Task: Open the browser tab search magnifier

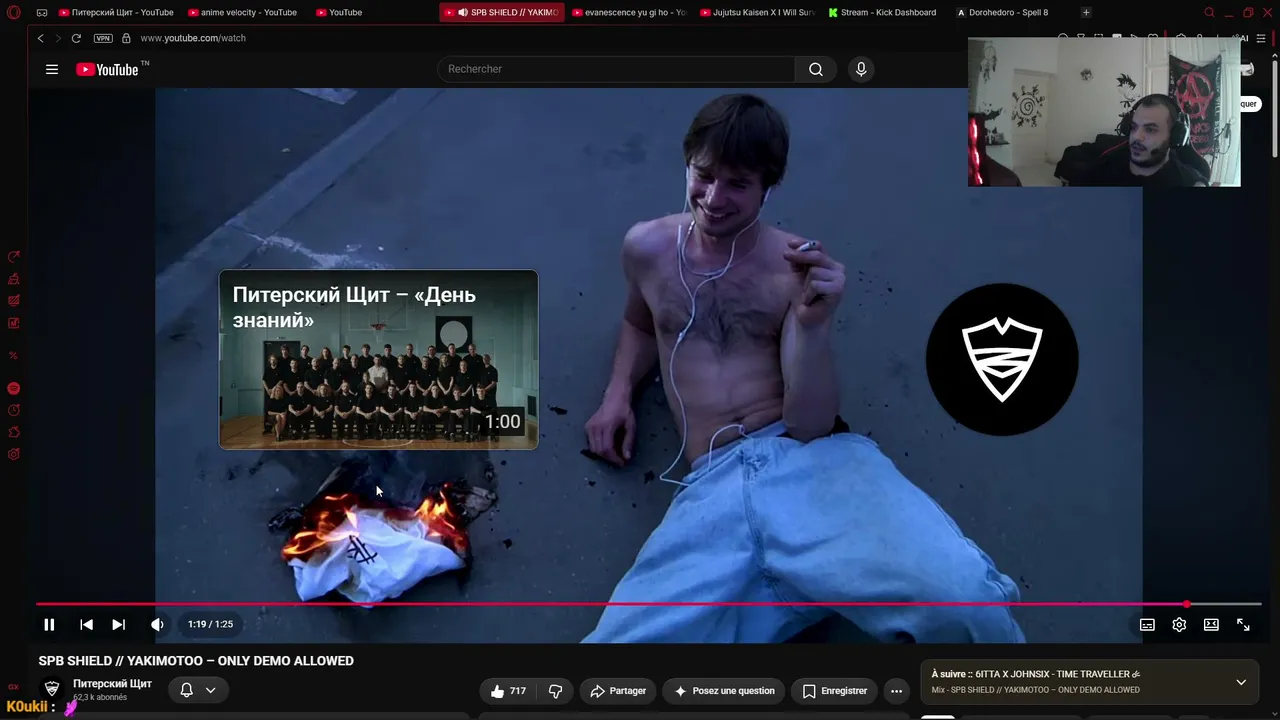Action: point(1209,13)
